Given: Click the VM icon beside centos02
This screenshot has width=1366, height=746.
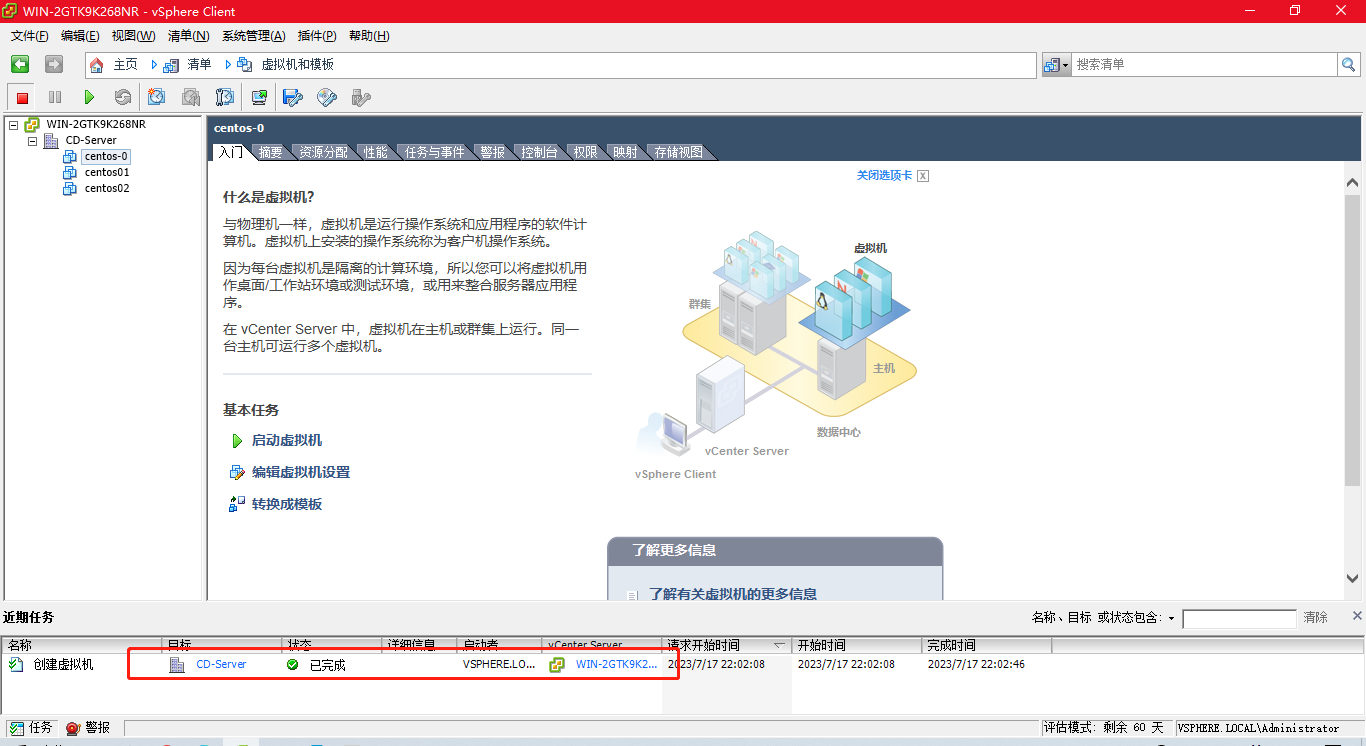Looking at the screenshot, I should coord(70,188).
